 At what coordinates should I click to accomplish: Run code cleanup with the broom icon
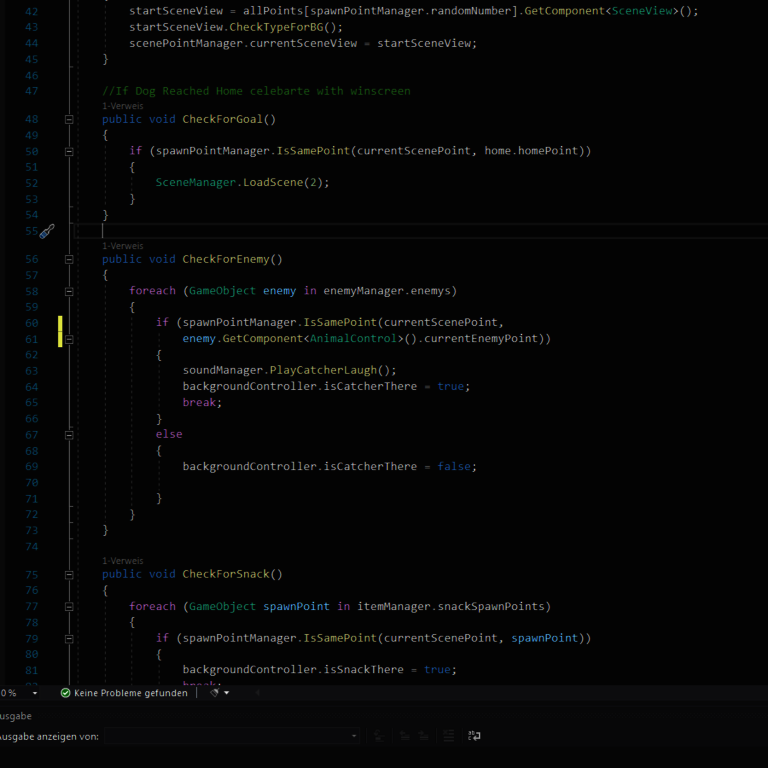pos(215,693)
